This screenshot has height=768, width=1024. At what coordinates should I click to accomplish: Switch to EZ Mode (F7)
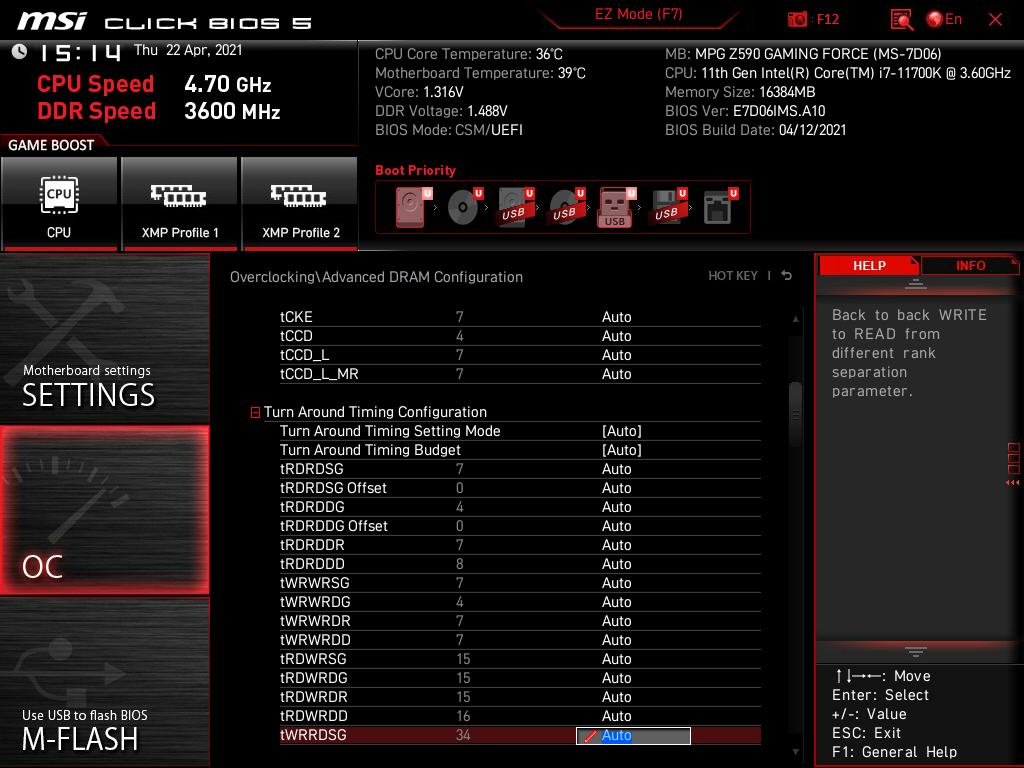(x=638, y=14)
